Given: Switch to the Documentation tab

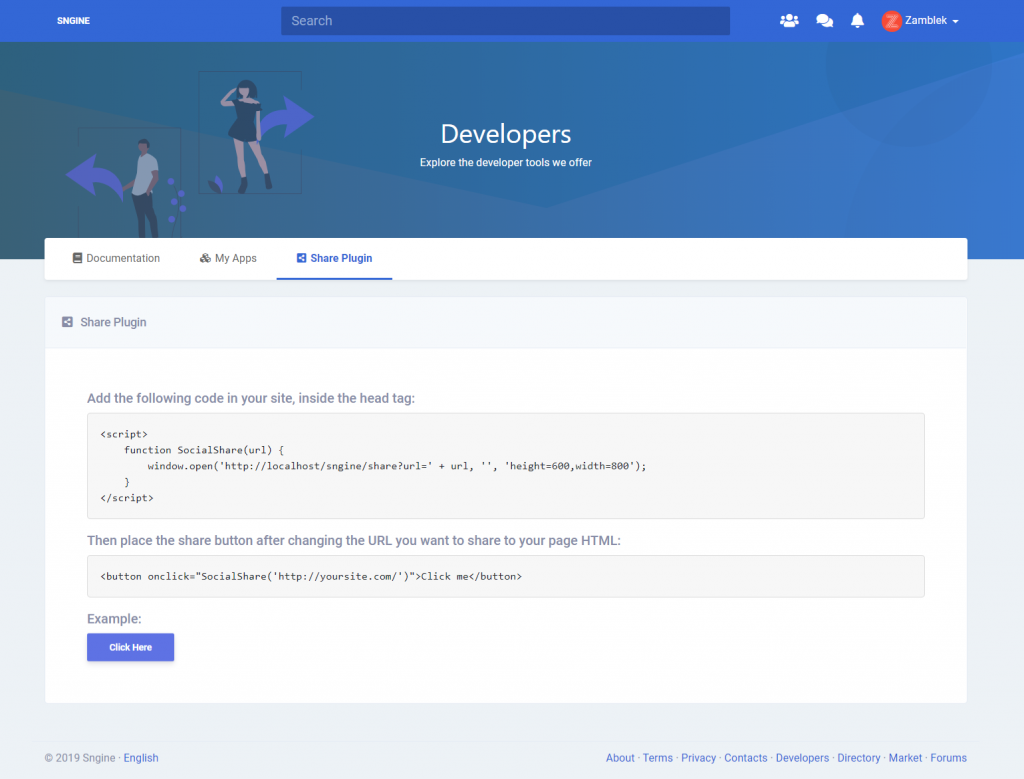Looking at the screenshot, I should pos(116,259).
